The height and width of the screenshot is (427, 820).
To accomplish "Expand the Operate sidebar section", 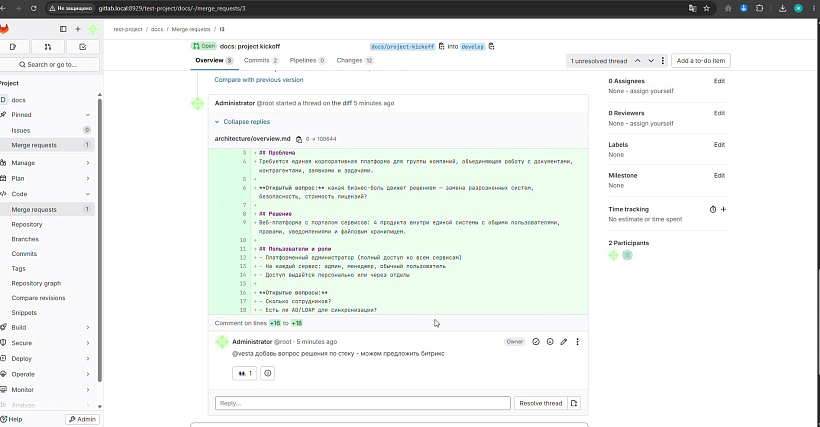I will coord(88,375).
